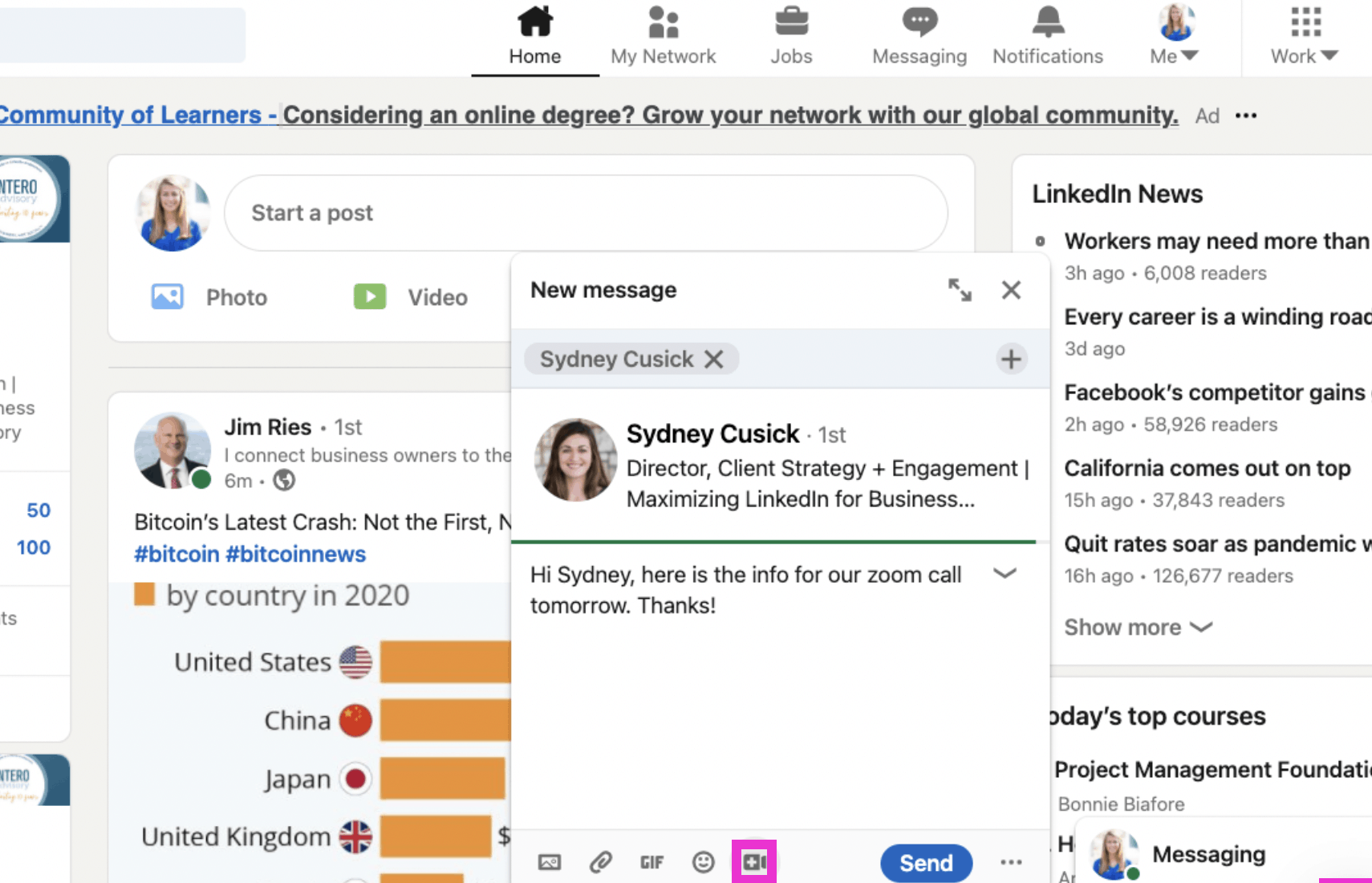This screenshot has height=883, width=1372.
Task: Open the GIF picker
Action: coord(651,862)
